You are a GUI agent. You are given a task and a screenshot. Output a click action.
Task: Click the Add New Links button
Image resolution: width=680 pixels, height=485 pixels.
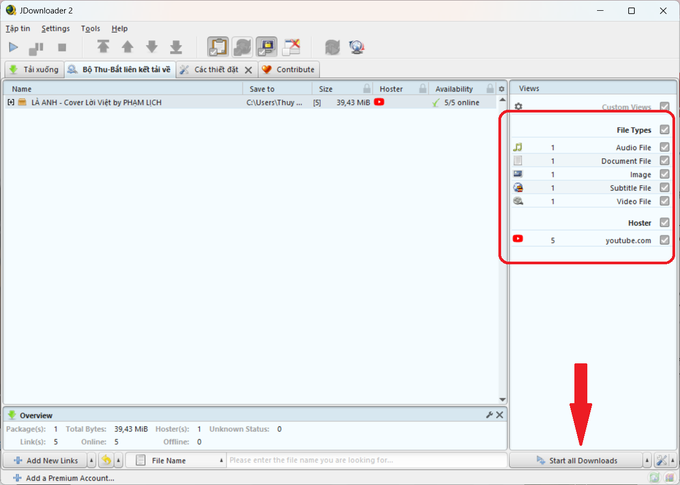(46, 460)
